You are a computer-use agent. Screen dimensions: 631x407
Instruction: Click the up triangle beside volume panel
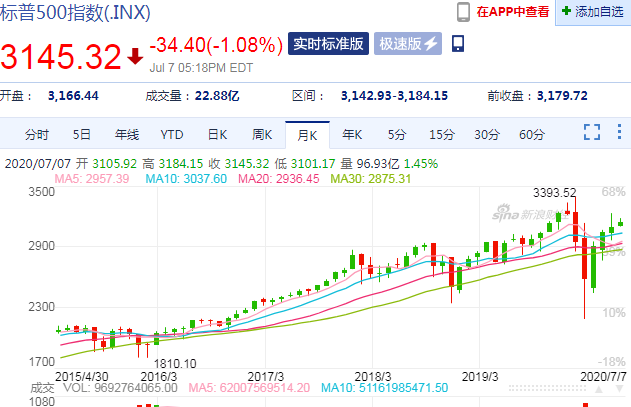(599, 389)
